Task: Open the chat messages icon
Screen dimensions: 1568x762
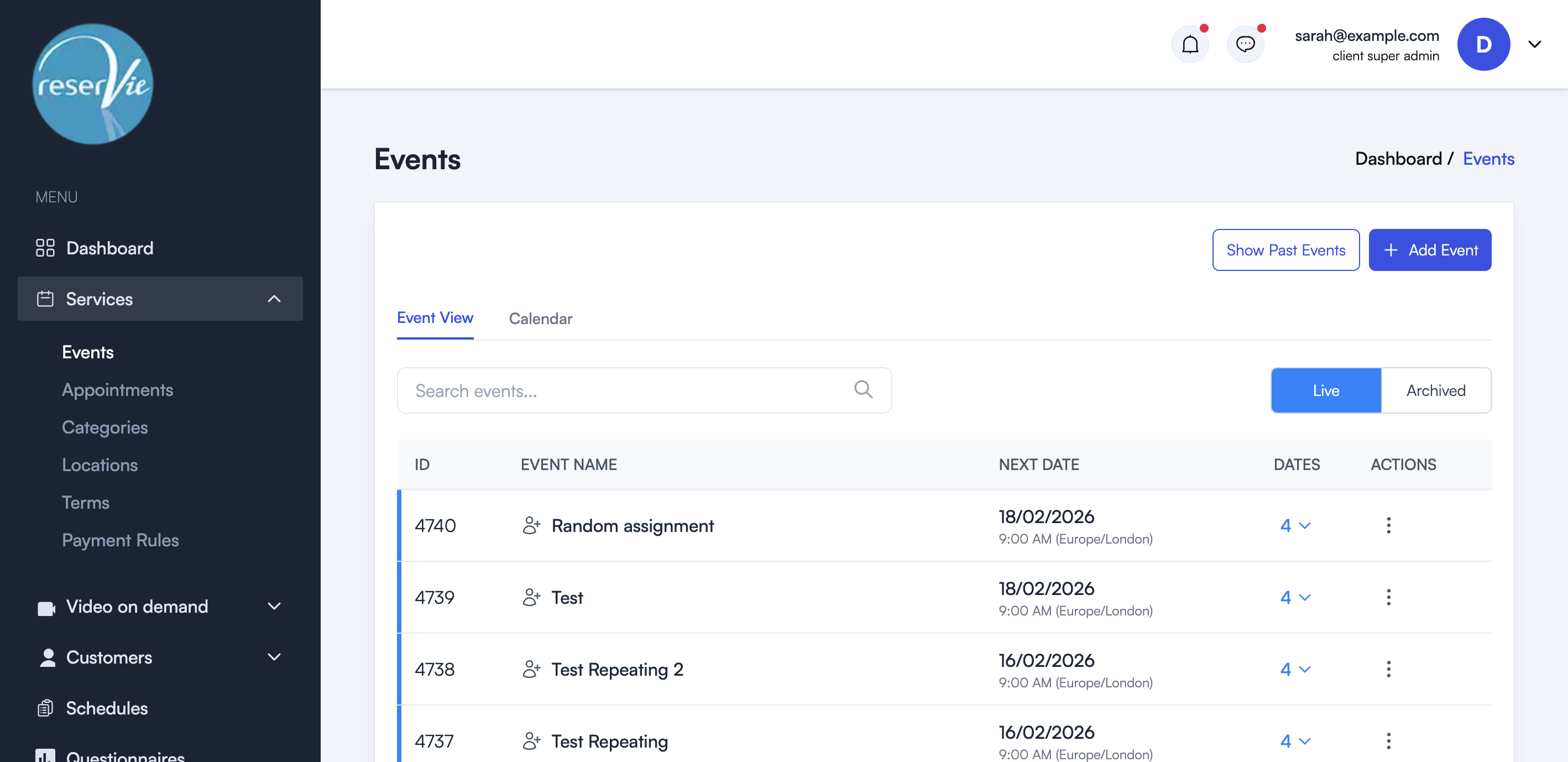Action: [1246, 43]
